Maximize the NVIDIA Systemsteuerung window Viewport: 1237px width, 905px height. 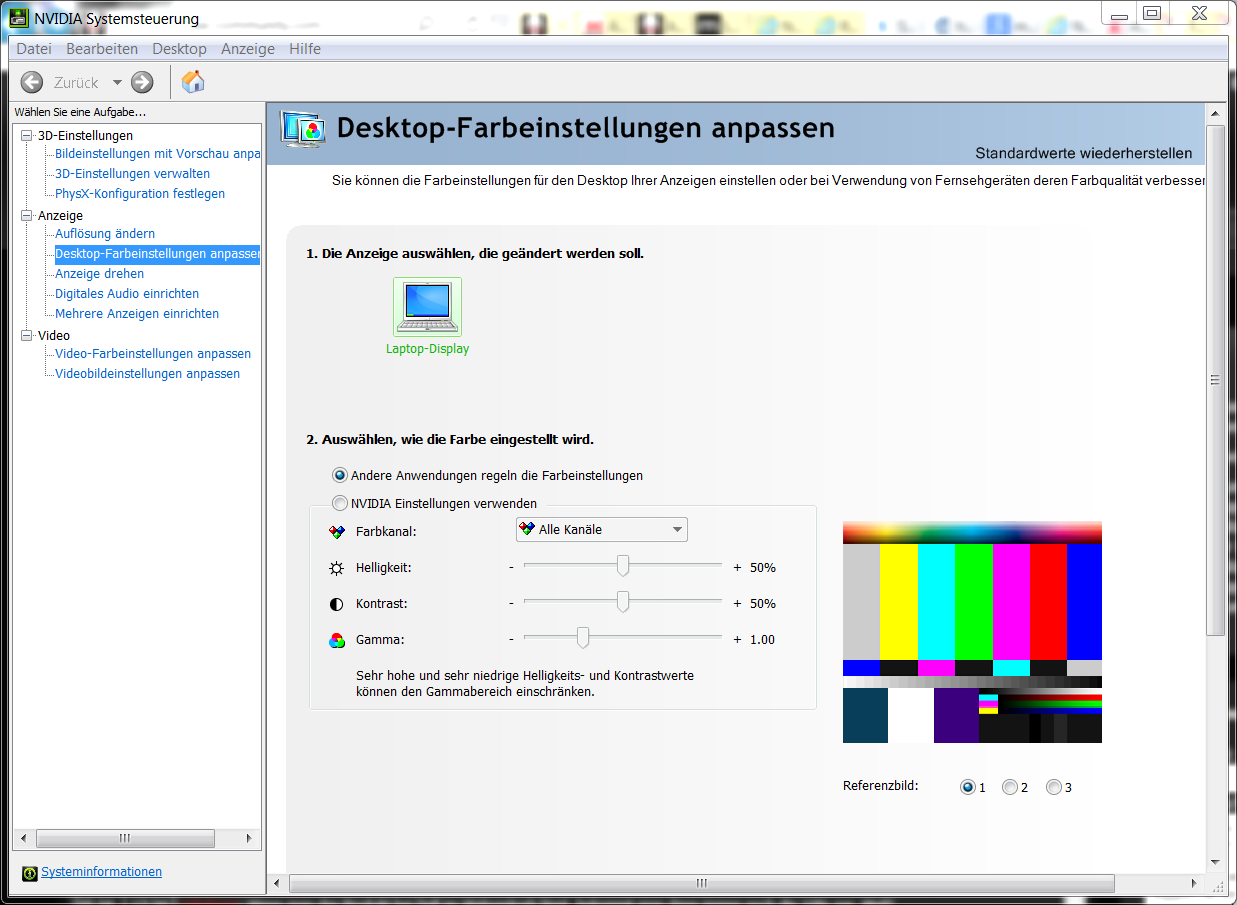click(x=1151, y=12)
